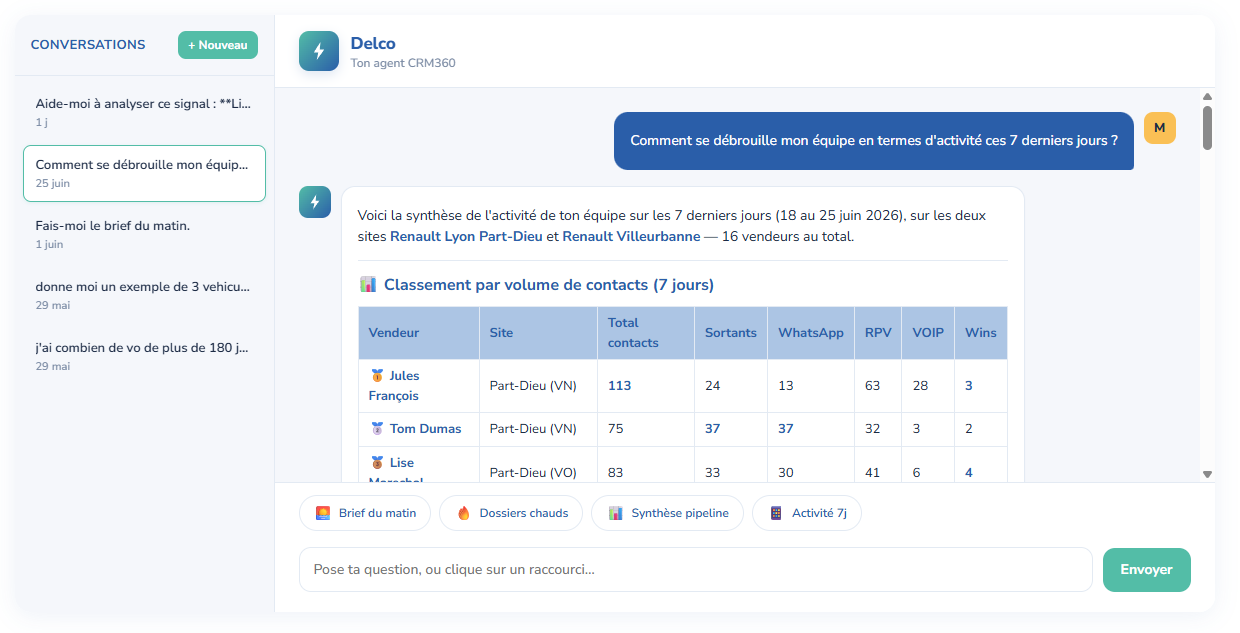Click the Delco title in header

click(x=373, y=43)
